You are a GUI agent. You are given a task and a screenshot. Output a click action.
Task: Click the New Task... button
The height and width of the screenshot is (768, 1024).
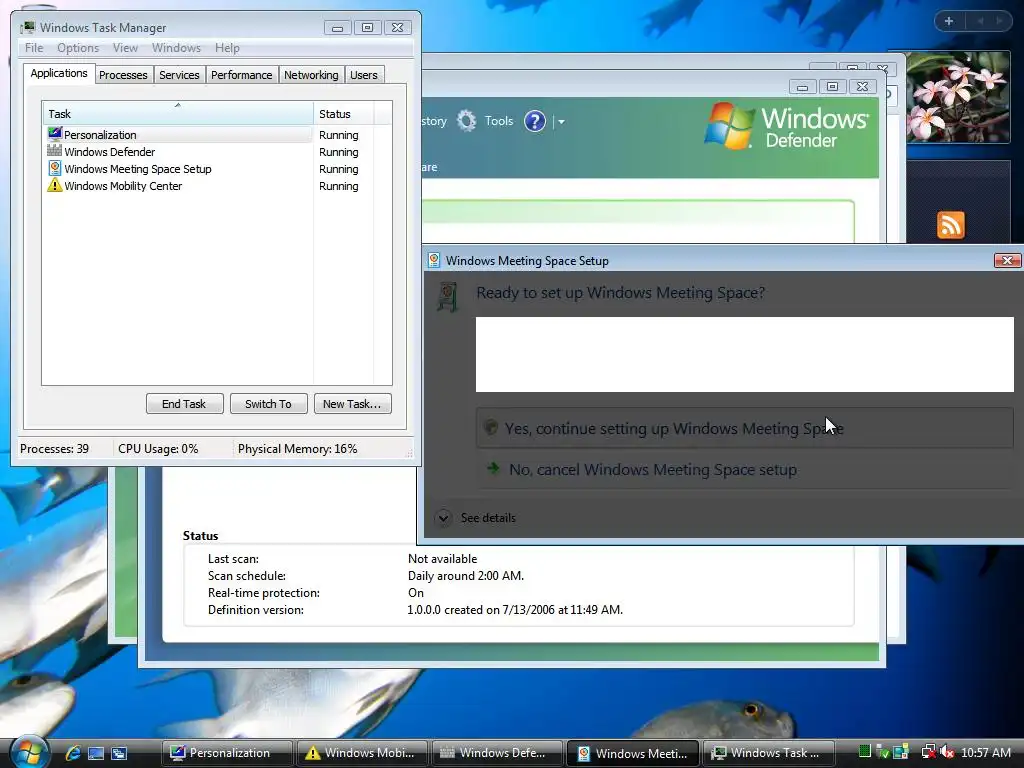352,404
